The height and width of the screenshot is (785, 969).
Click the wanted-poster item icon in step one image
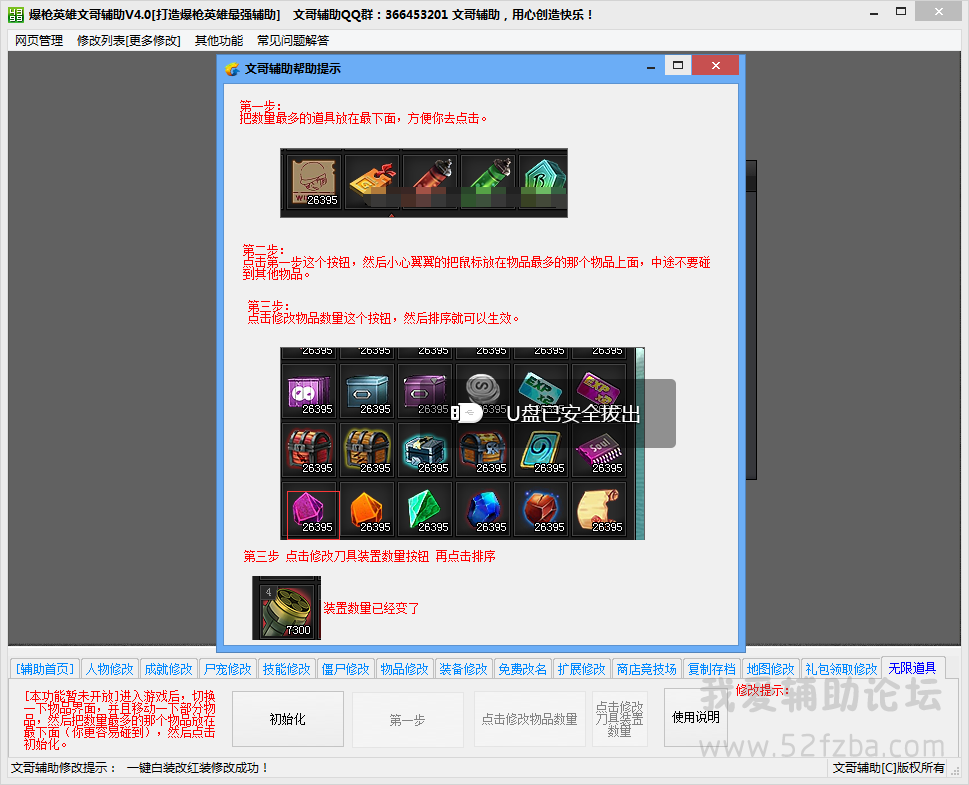click(314, 182)
